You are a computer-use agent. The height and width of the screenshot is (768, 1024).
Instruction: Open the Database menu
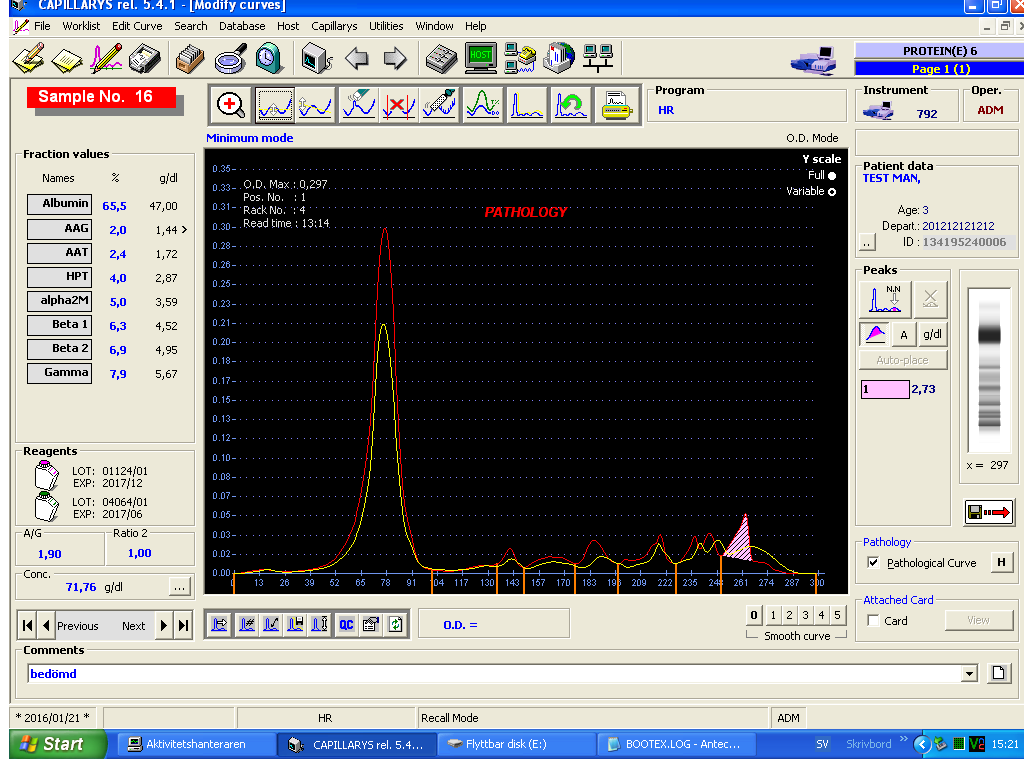click(242, 26)
